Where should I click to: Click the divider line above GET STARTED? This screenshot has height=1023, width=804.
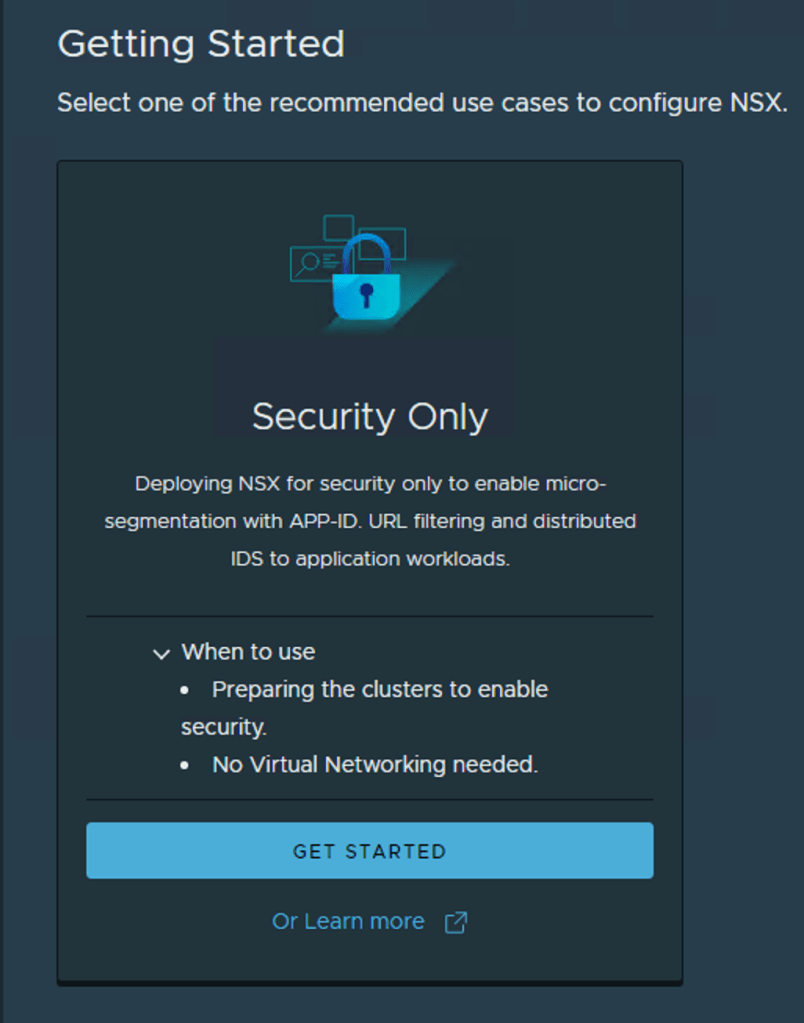click(369, 800)
